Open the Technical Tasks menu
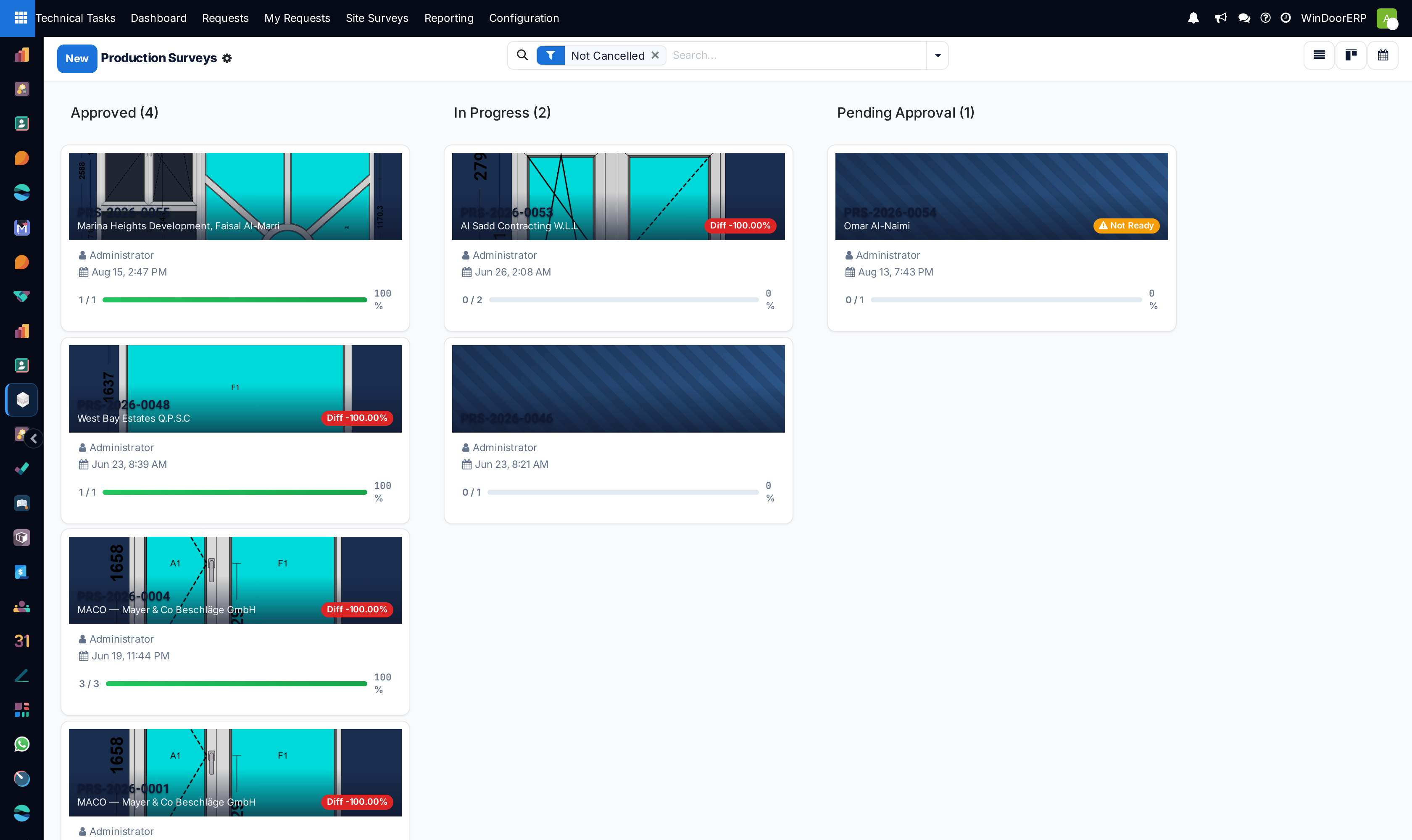Viewport: 1412px width, 840px height. [x=75, y=18]
